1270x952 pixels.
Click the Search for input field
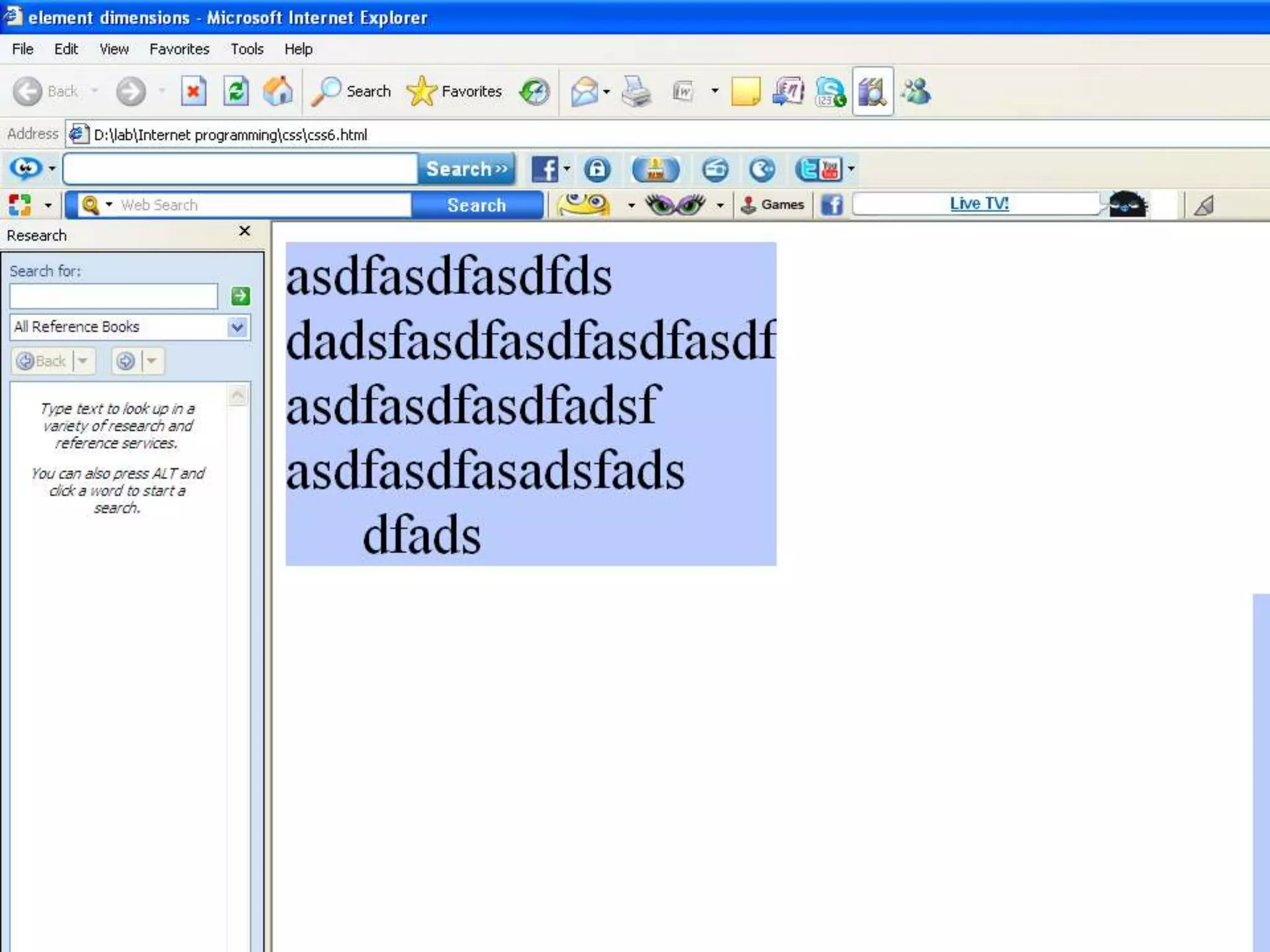pyautogui.click(x=113, y=296)
